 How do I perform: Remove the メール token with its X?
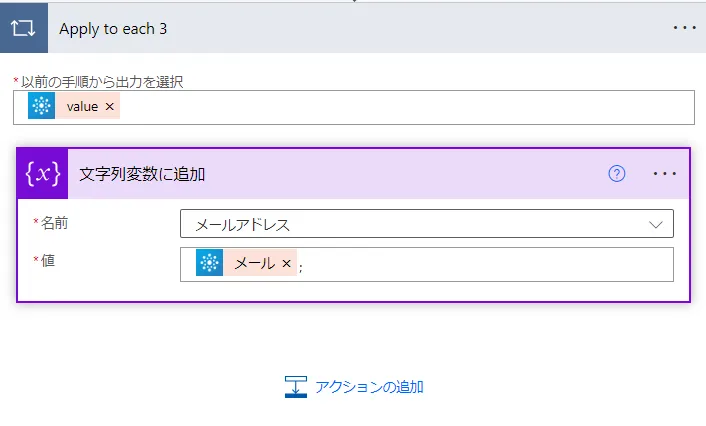pos(286,264)
